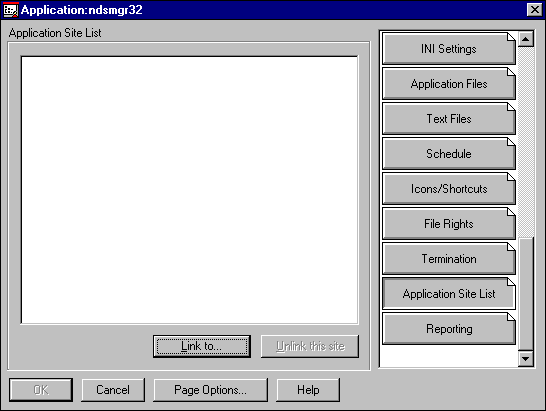Screen dimensions: 546x411
Task: Cancel the application dialog
Action: [x=113, y=390]
